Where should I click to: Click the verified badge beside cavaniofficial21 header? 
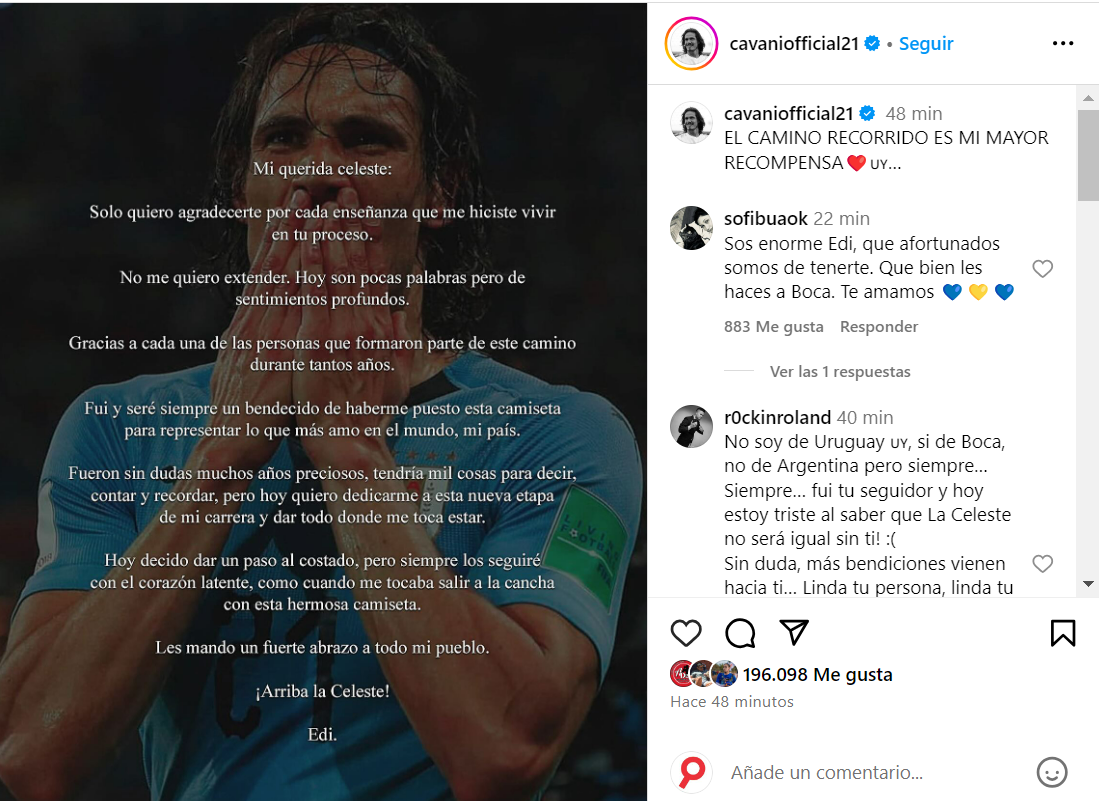[872, 43]
